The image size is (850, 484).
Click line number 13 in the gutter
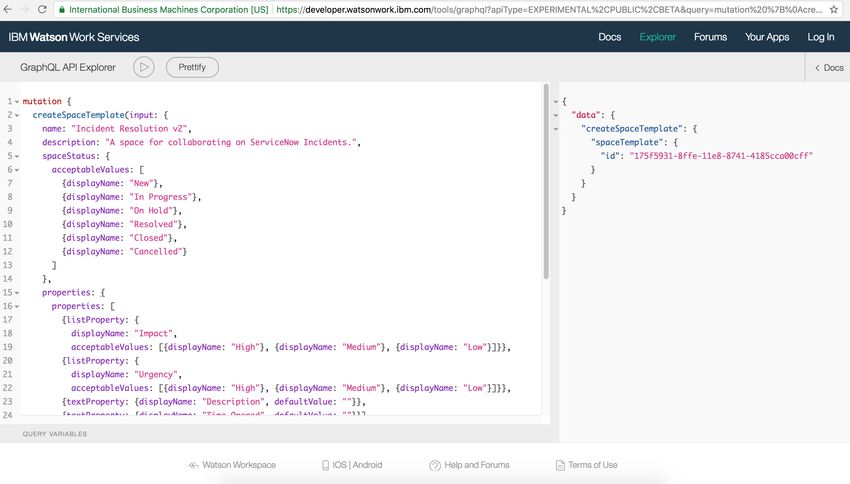(x=8, y=265)
